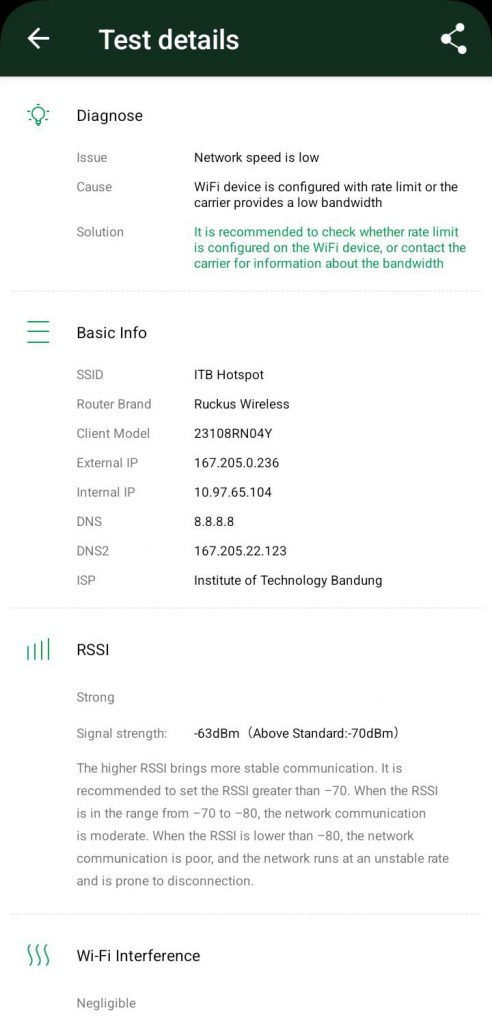
Task: Click the Basic Info list icon
Action: 39,332
